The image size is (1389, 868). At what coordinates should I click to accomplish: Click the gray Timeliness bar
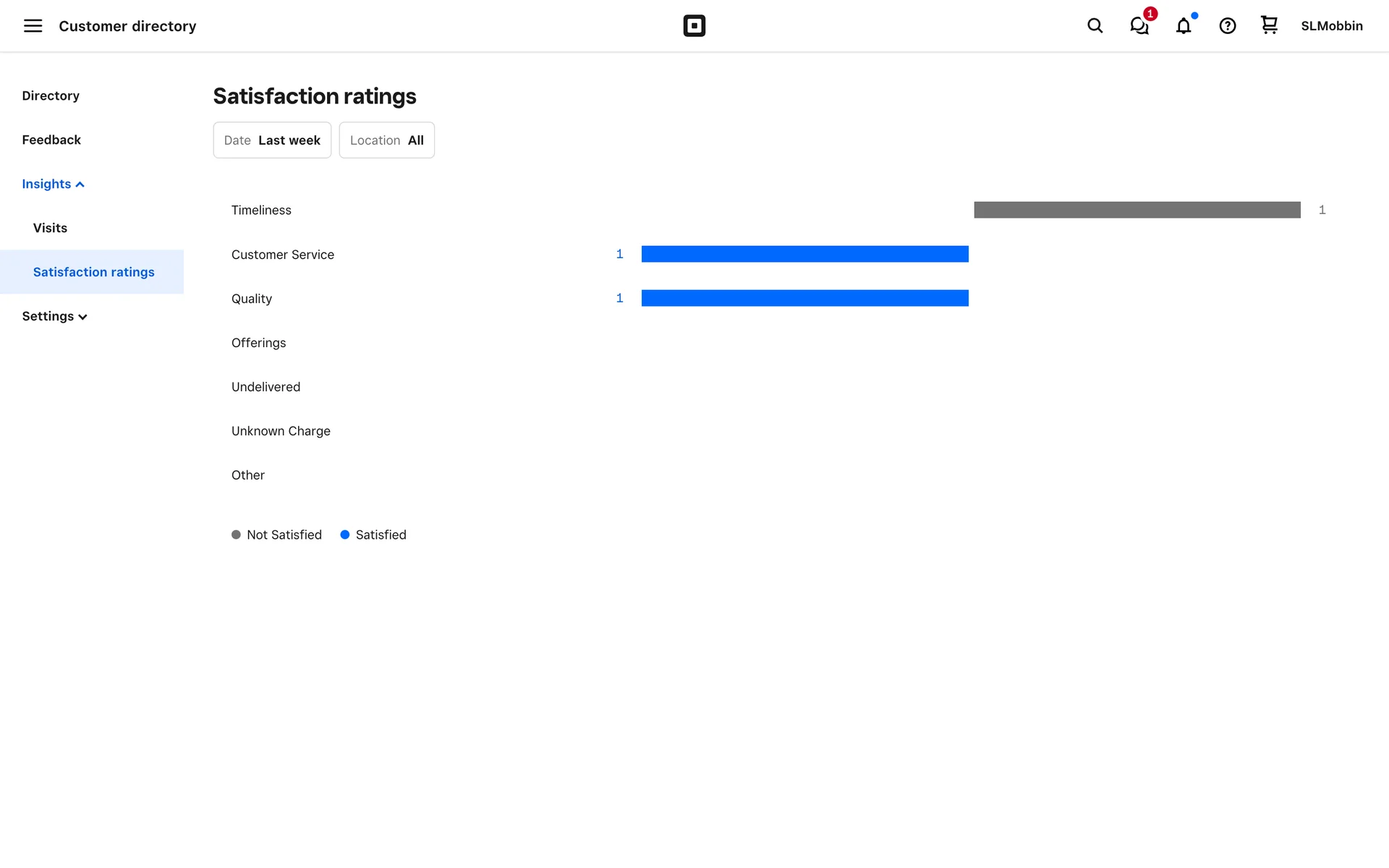1137,210
